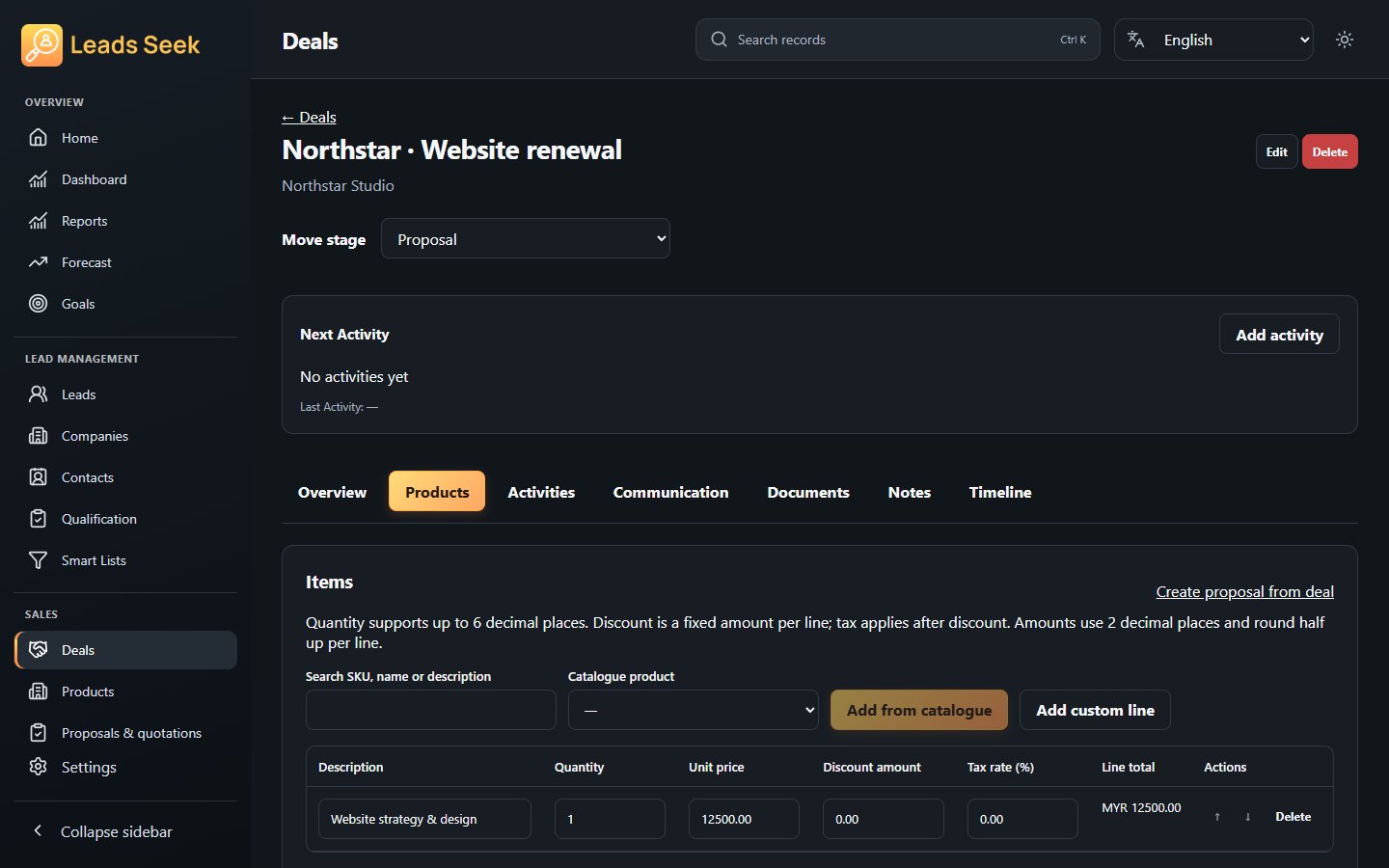This screenshot has width=1389, height=868.
Task: Switch to the Timeline tab
Action: pyautogui.click(x=1000, y=492)
